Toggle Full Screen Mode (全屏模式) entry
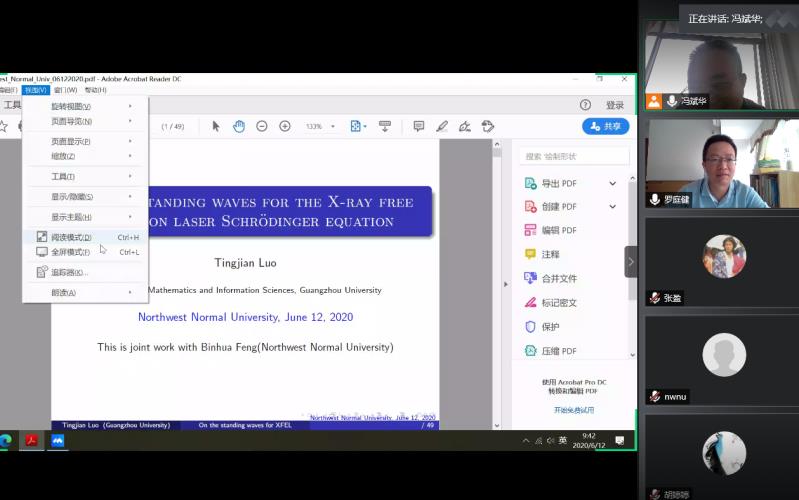This screenshot has height=500, width=799. [x=71, y=252]
